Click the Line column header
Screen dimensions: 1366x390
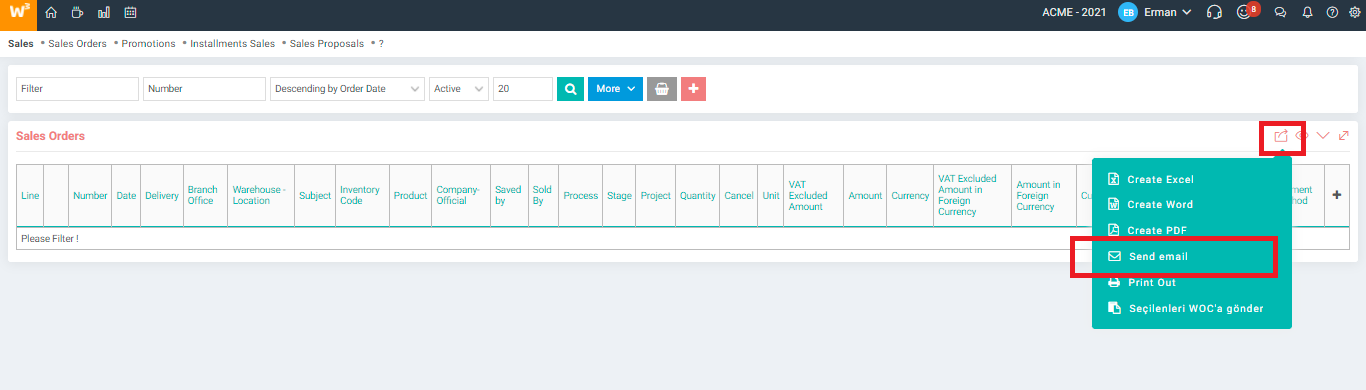(x=30, y=196)
